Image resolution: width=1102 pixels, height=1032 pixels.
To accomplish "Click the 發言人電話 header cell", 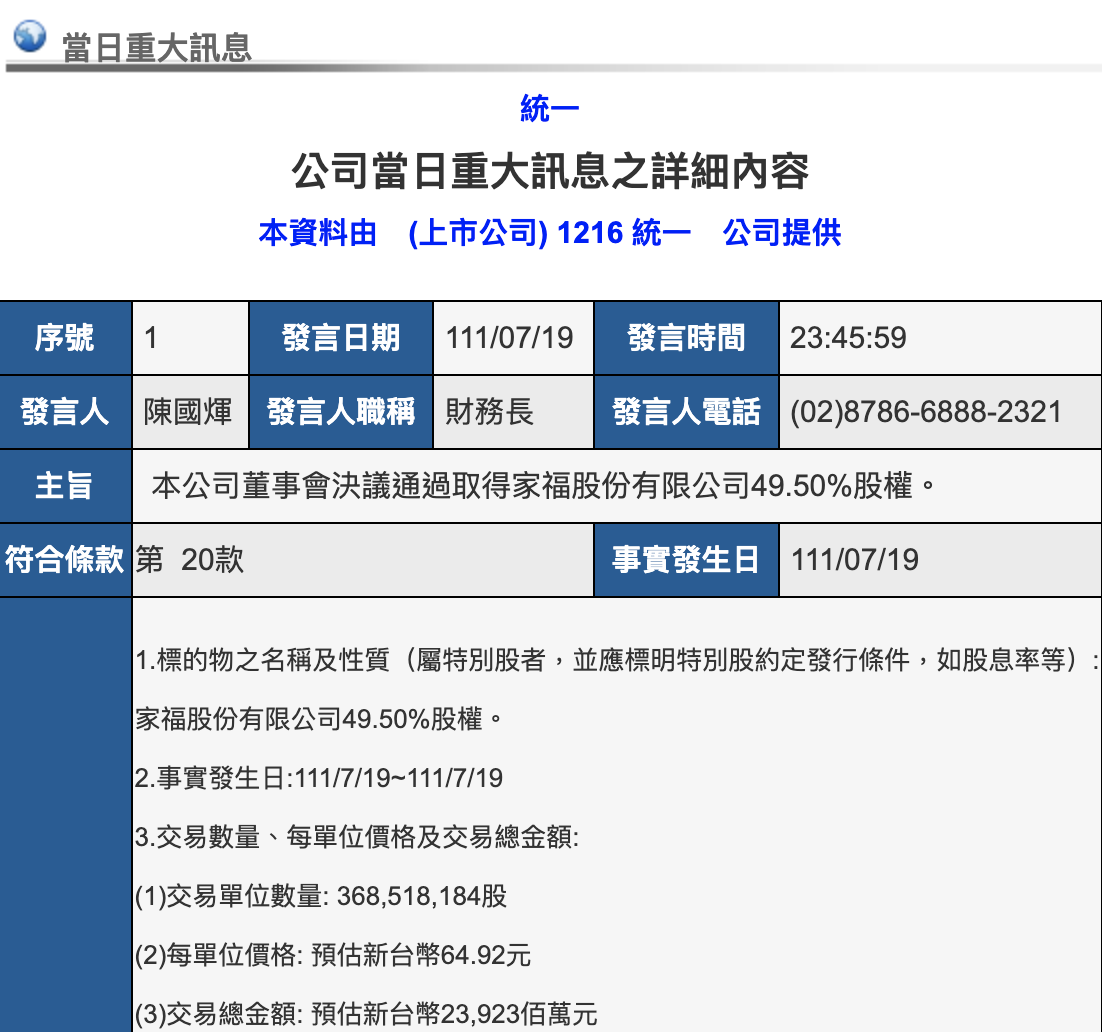I will click(686, 412).
